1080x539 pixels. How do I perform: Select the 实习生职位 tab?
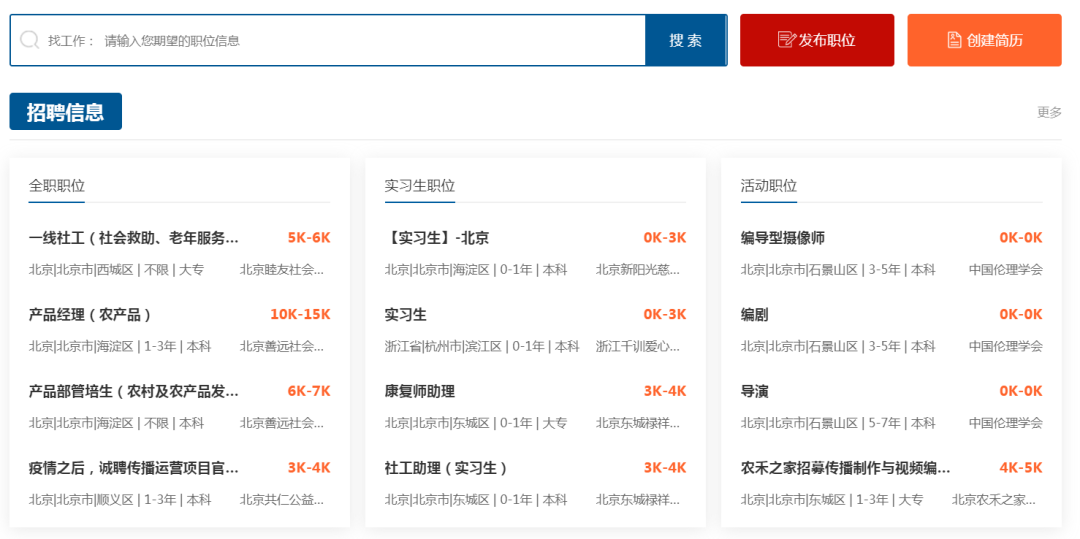point(420,186)
